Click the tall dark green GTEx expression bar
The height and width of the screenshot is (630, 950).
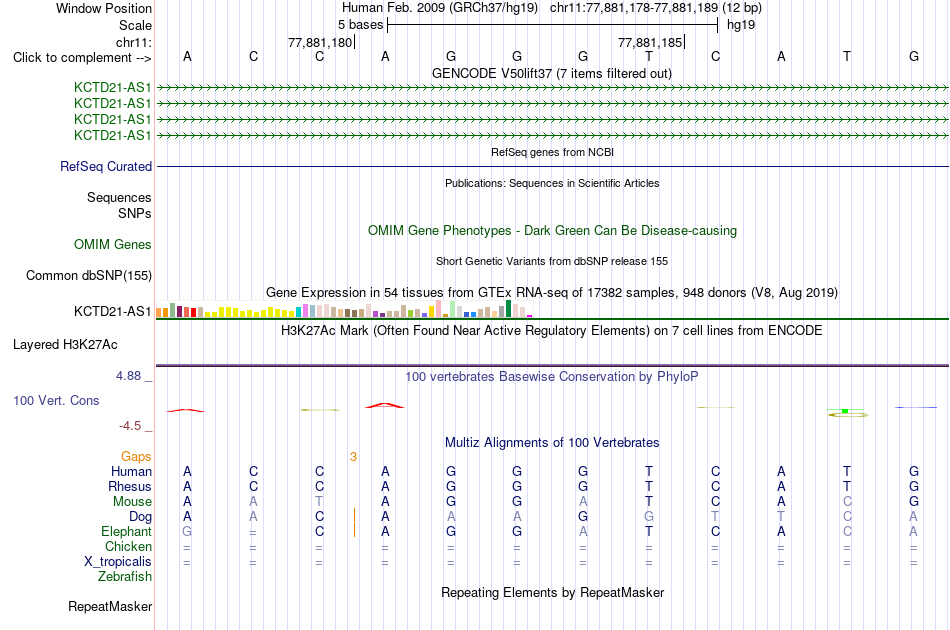(508, 308)
